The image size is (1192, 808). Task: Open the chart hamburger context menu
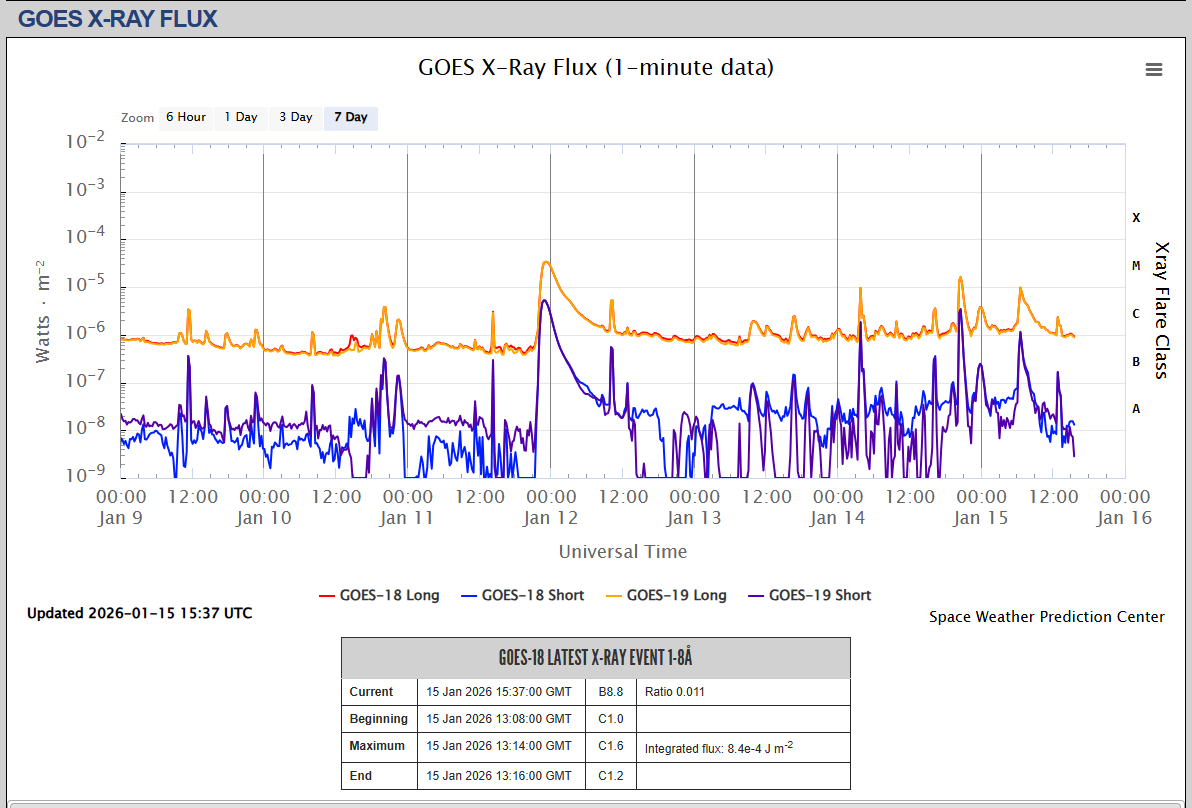pyautogui.click(x=1153, y=69)
